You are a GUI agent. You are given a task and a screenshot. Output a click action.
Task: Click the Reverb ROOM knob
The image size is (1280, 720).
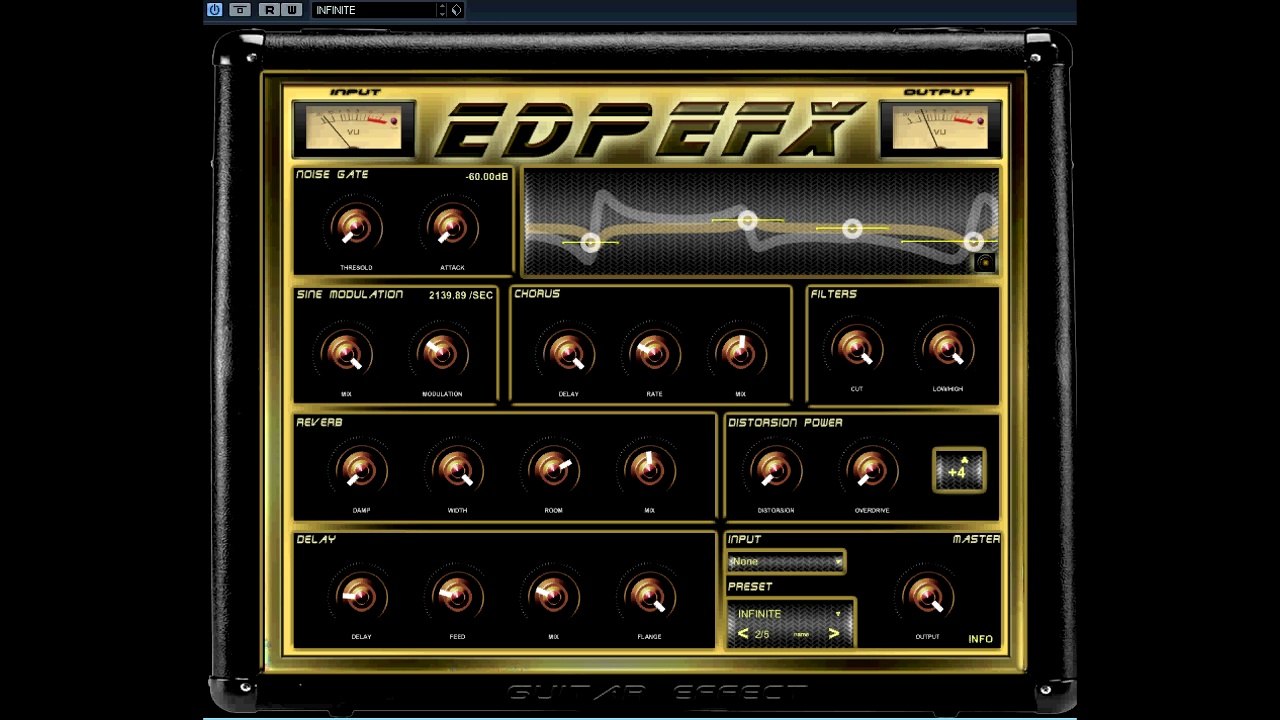tap(553, 469)
